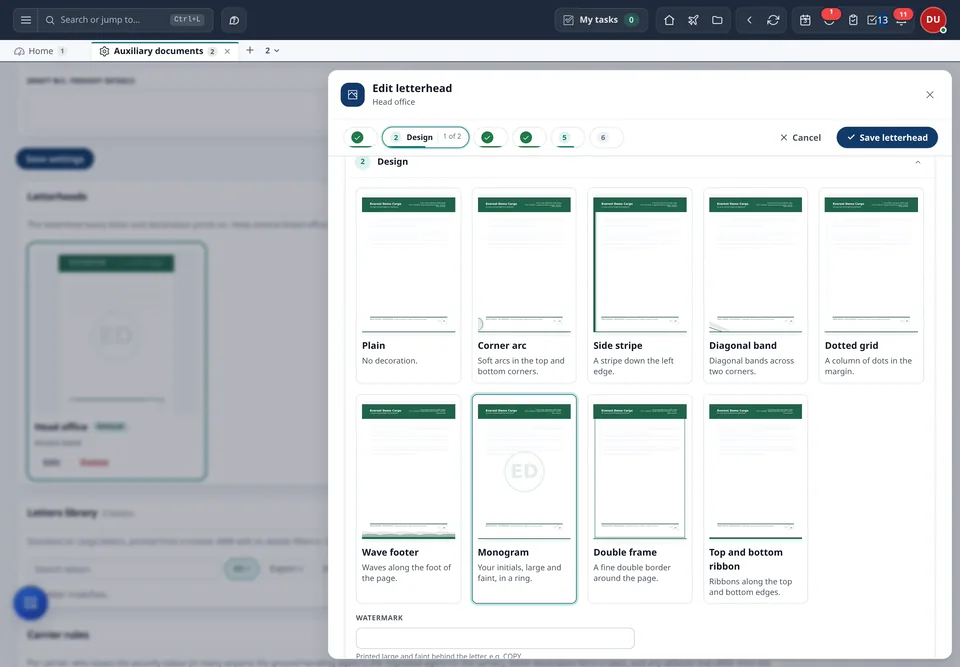Open the calendar icon in top bar
Viewport: 960px width, 667px height.
(x=805, y=20)
